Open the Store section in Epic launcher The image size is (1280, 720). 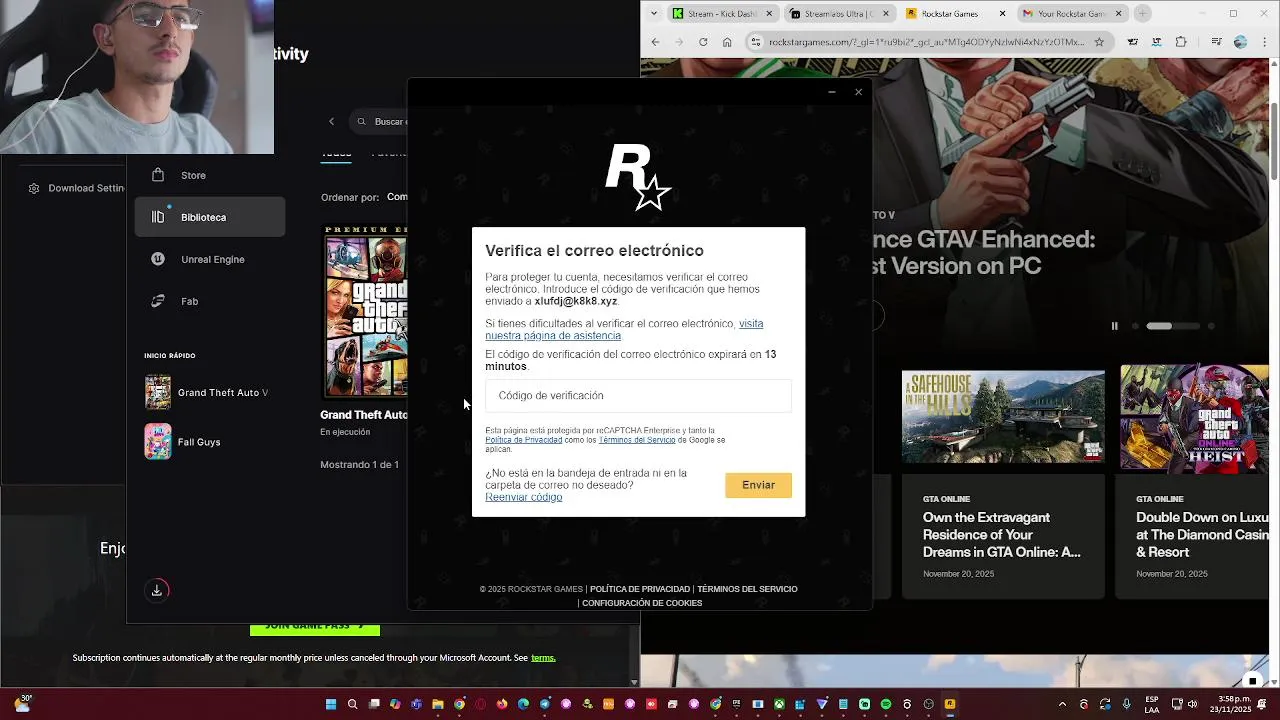tap(209, 175)
